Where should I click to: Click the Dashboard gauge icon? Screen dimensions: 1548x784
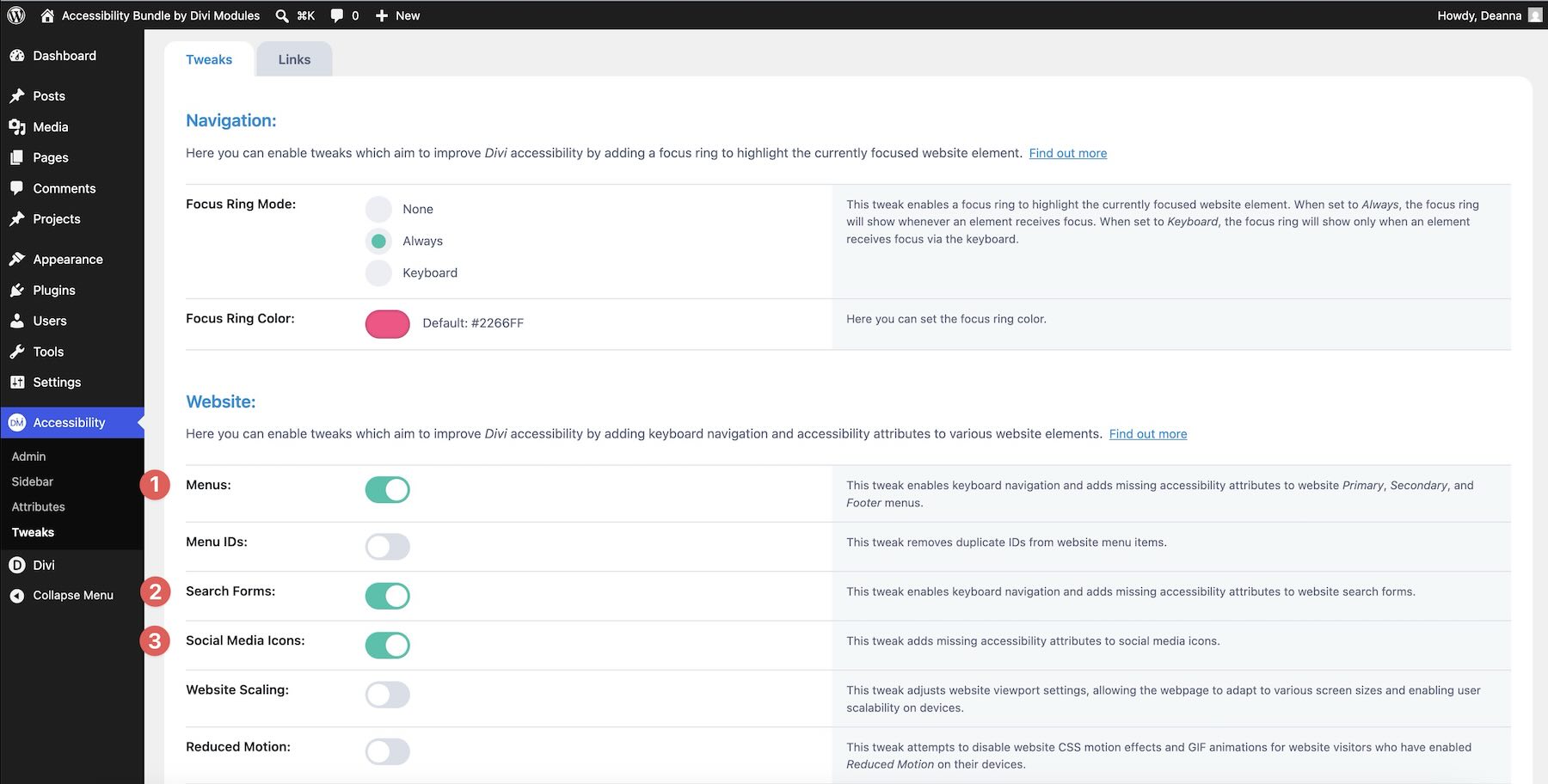point(17,56)
